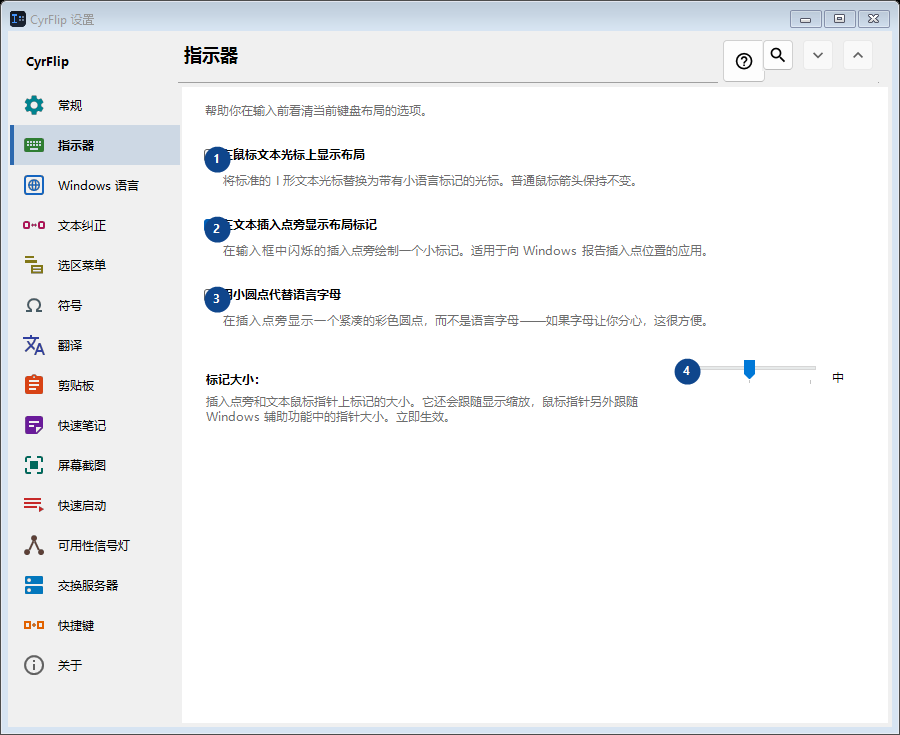The height and width of the screenshot is (735, 900).
Task: Click the slider value text 中
Action: pyautogui.click(x=838, y=378)
